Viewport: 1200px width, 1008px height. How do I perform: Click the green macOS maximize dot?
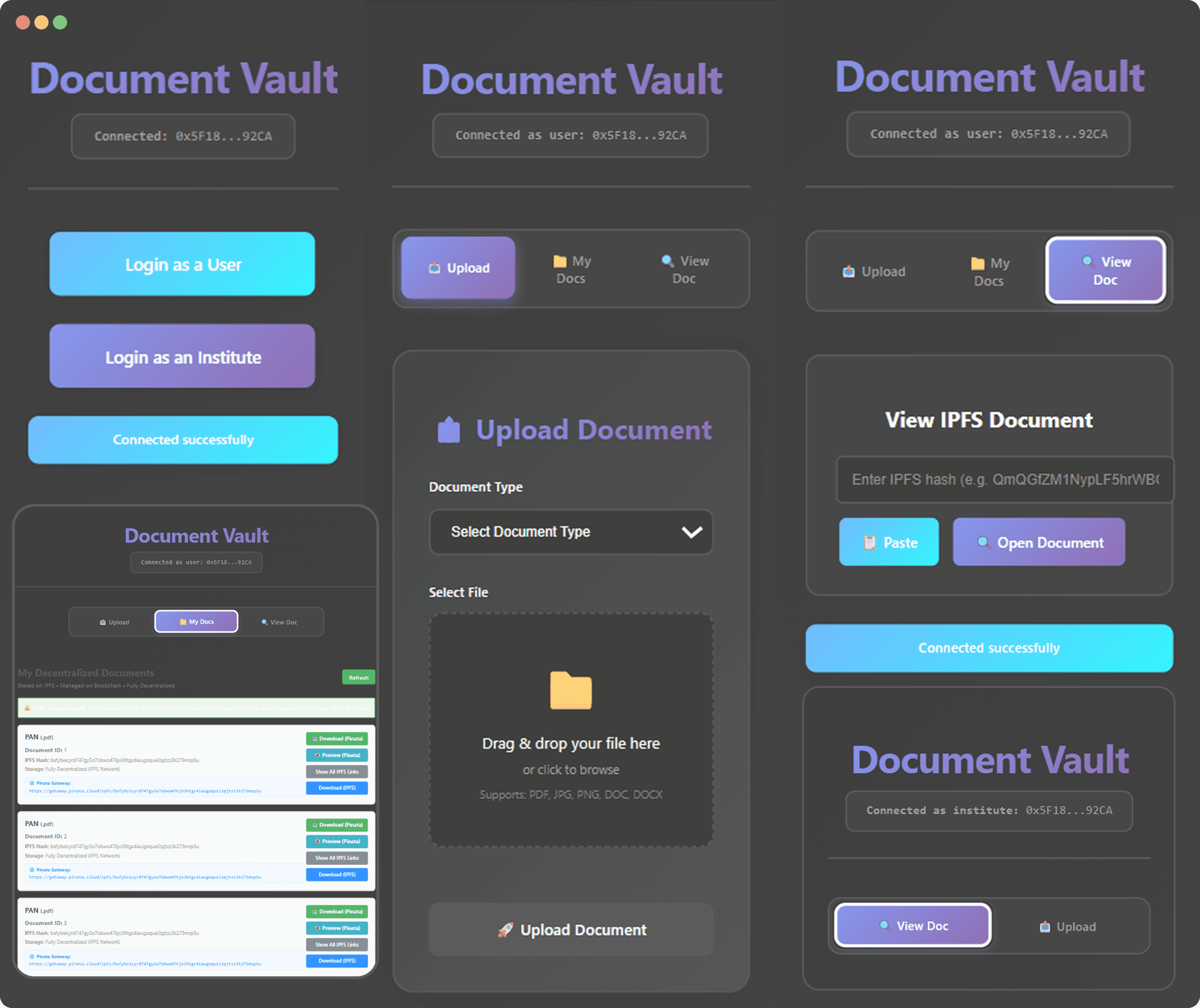click(x=60, y=22)
